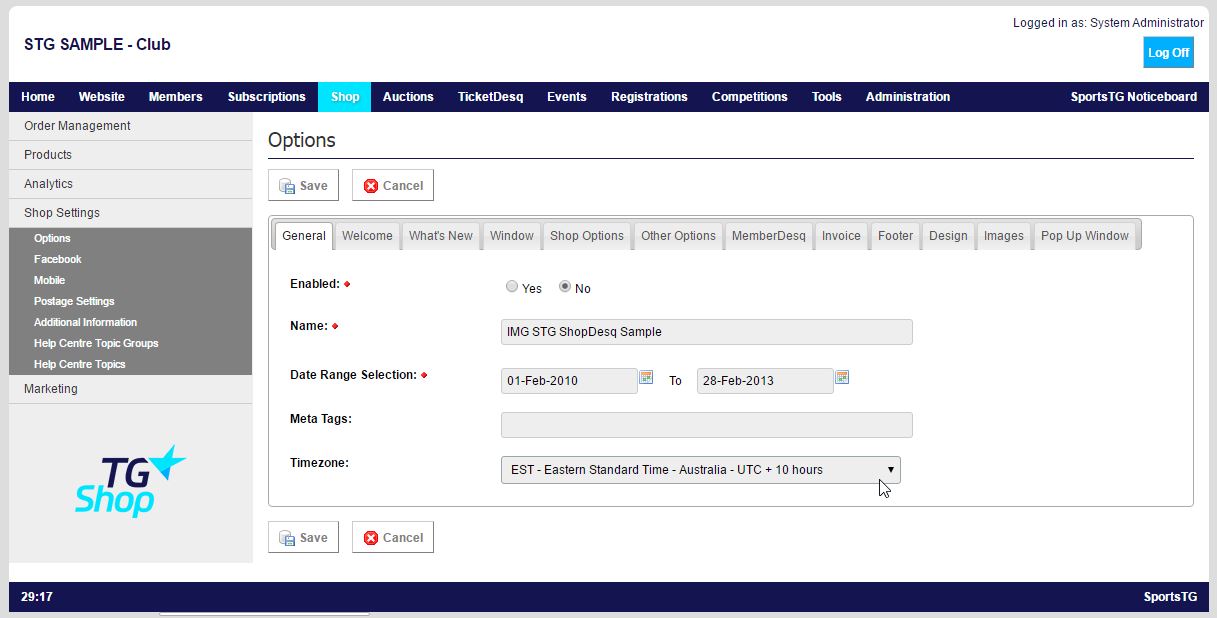This screenshot has width=1217, height=618.
Task: Switch to the Shop Options tab
Action: point(587,236)
